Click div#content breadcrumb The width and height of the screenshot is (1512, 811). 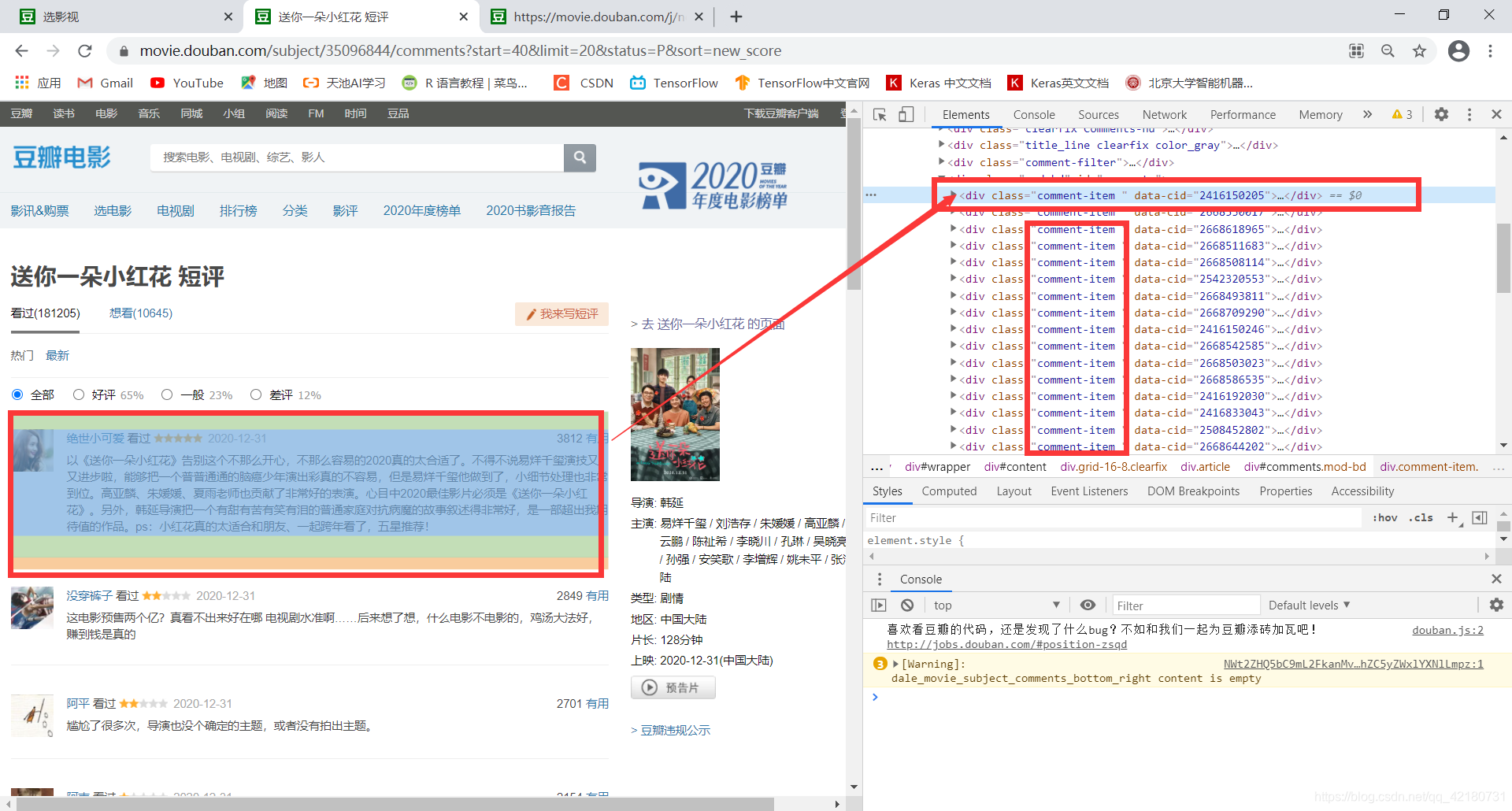1015,466
